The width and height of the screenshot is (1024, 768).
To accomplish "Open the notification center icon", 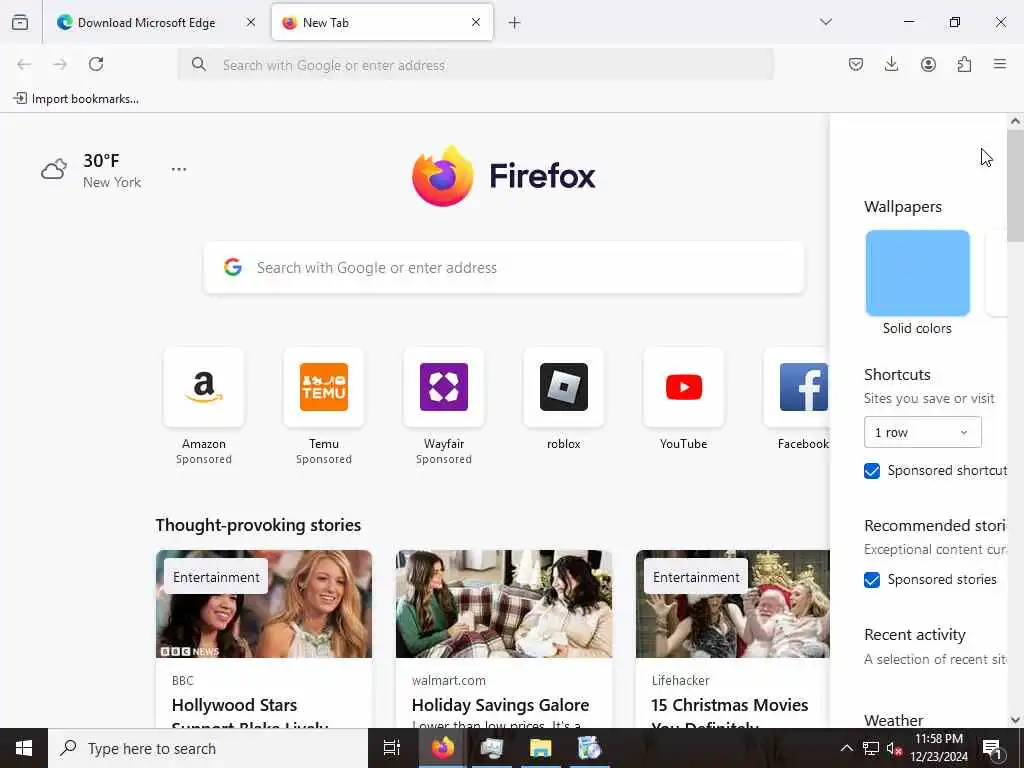I will click(x=993, y=748).
